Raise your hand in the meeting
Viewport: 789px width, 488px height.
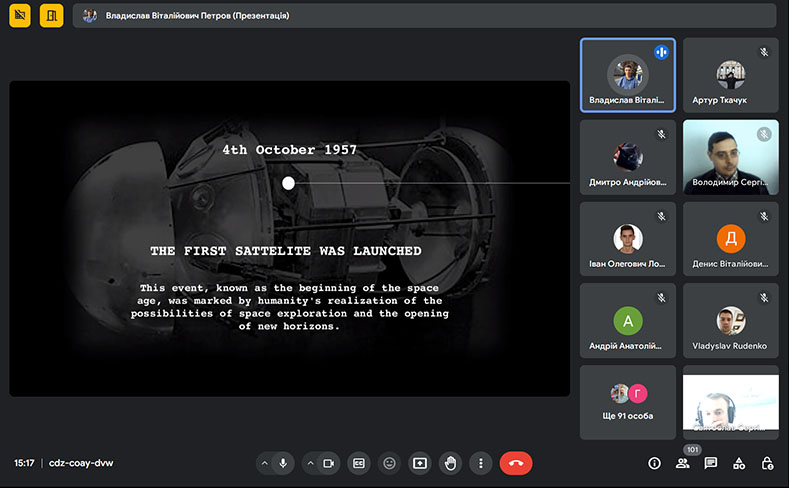450,463
